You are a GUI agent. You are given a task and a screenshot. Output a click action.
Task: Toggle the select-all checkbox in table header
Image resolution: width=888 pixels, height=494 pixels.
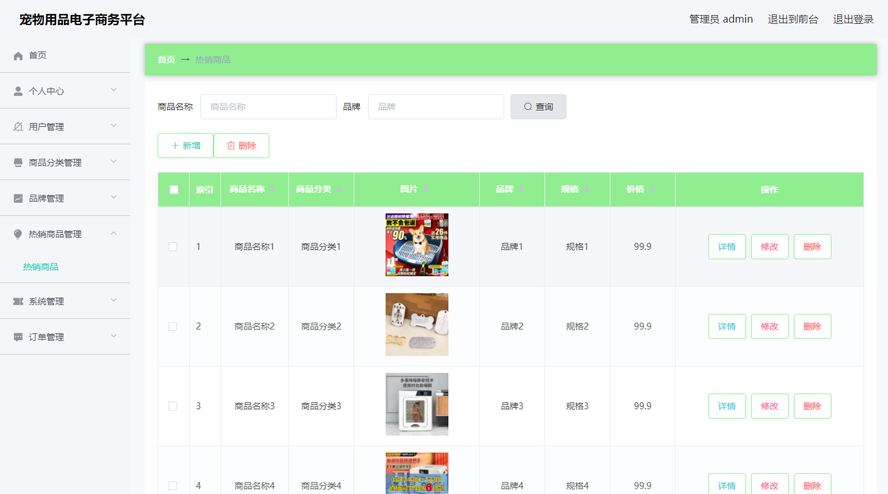pos(174,190)
